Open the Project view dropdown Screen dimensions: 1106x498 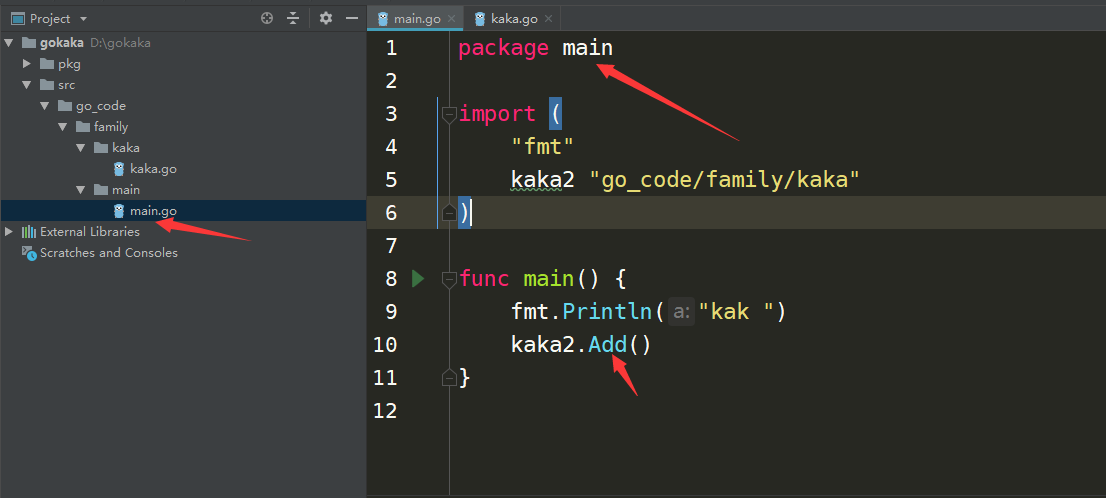point(84,19)
